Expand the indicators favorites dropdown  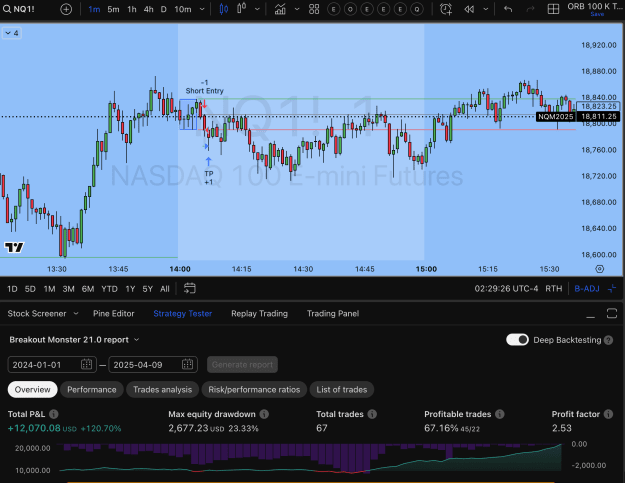297,9
